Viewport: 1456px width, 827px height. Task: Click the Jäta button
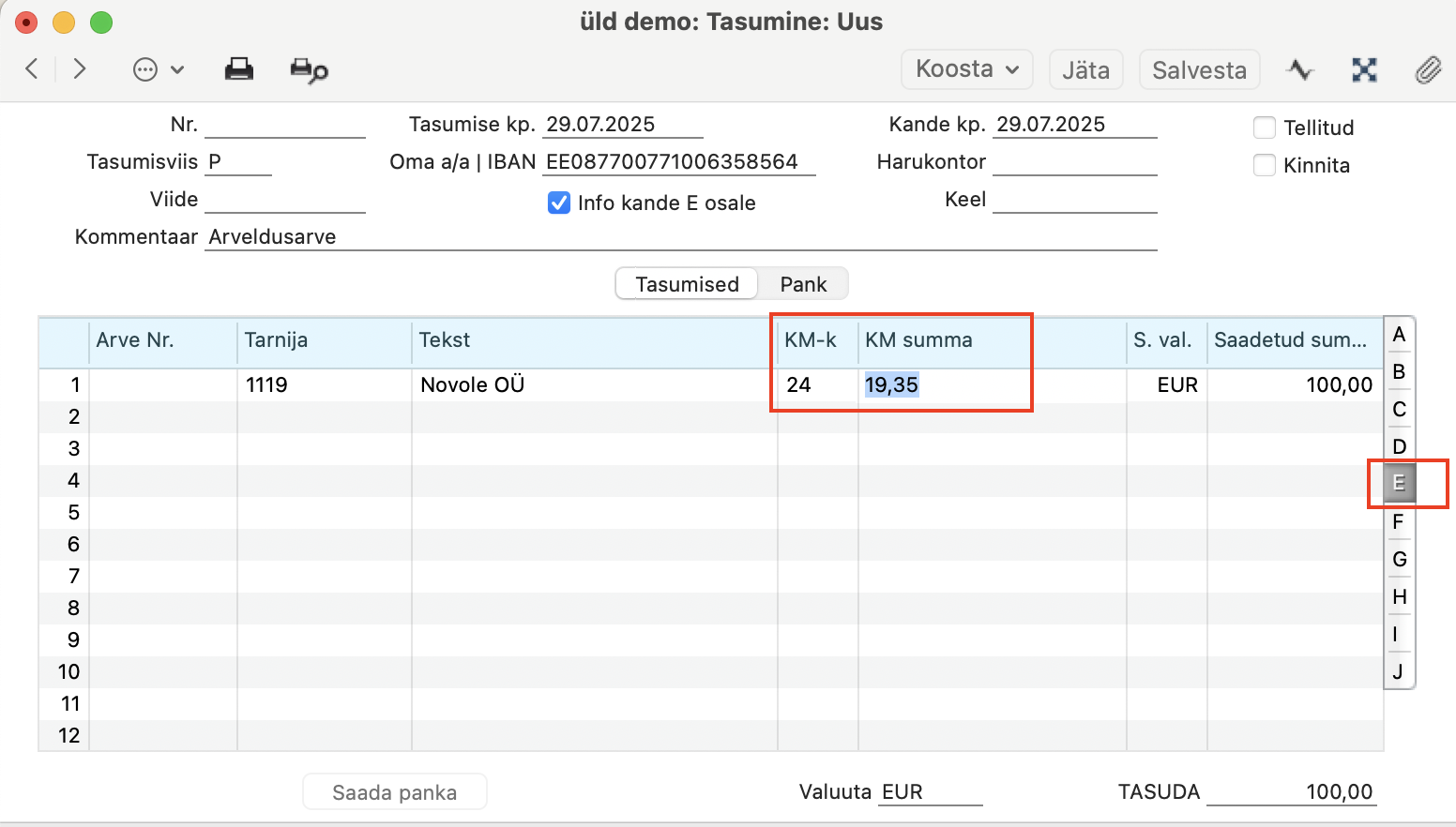coord(1085,70)
